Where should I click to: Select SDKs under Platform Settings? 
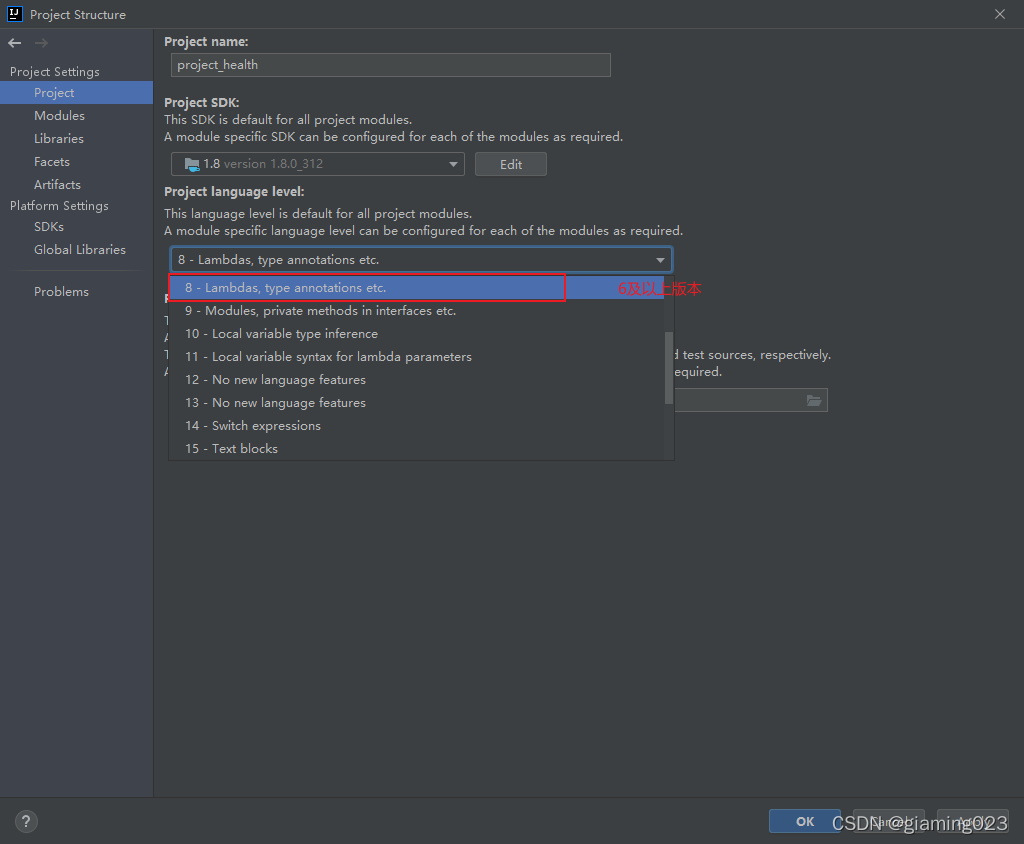[48, 226]
